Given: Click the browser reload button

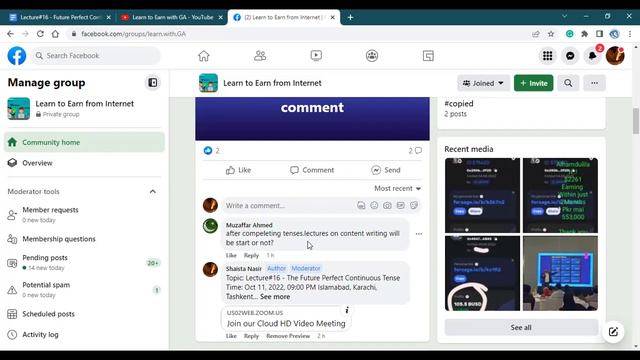Looking at the screenshot, I should tap(40, 34).
